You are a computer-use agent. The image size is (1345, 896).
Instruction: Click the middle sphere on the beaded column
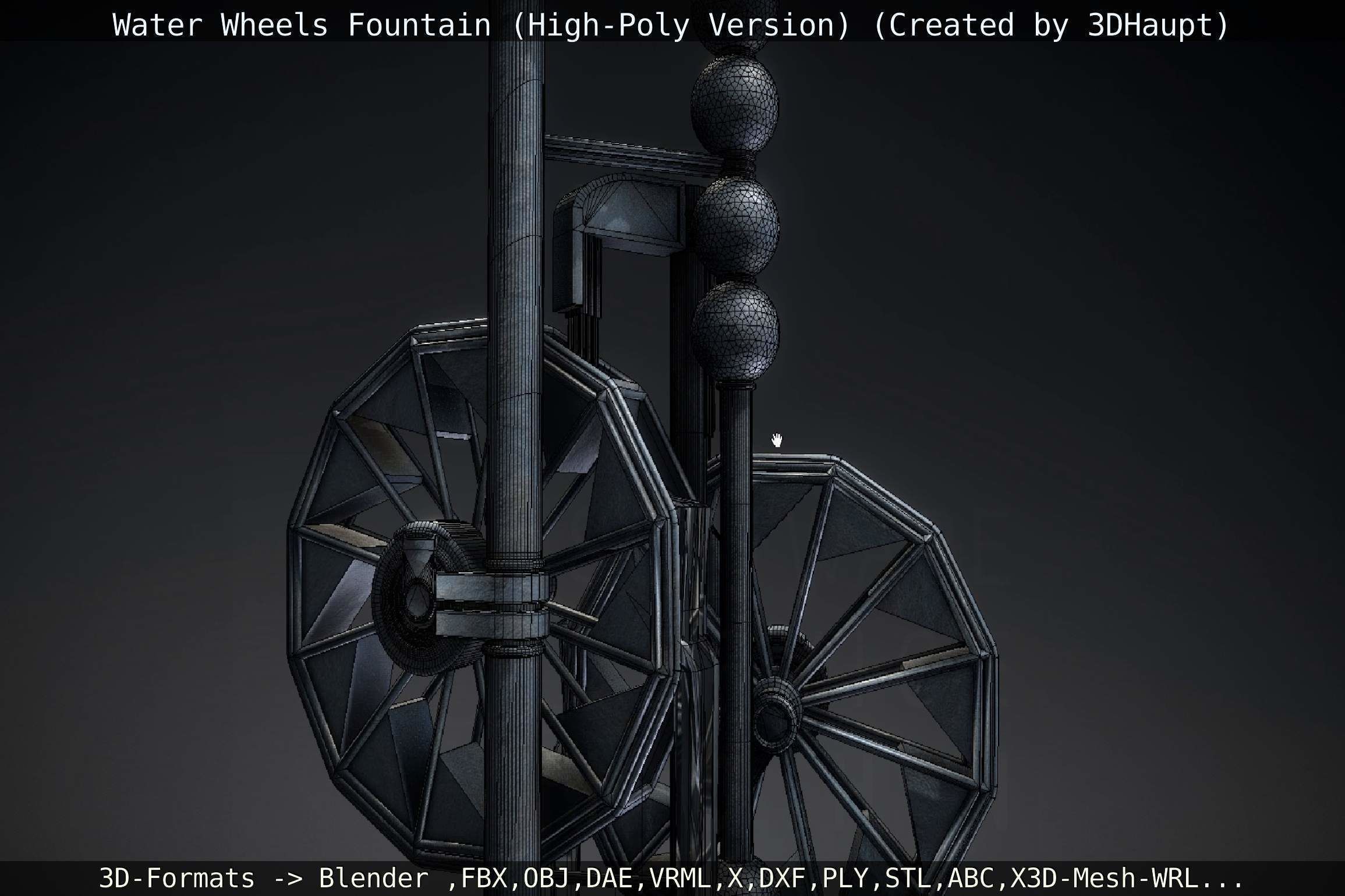point(737,226)
